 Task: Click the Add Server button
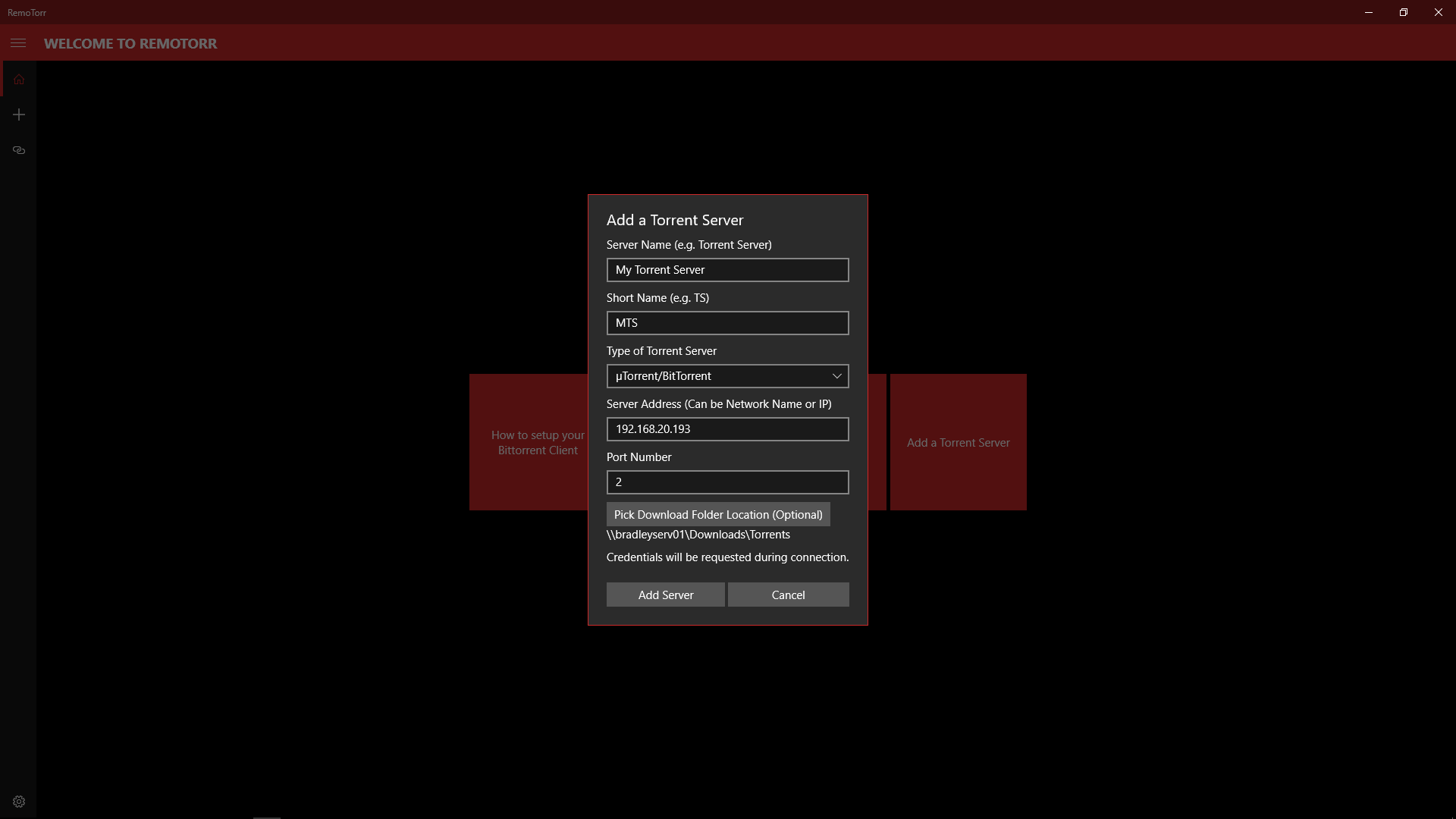coord(665,595)
